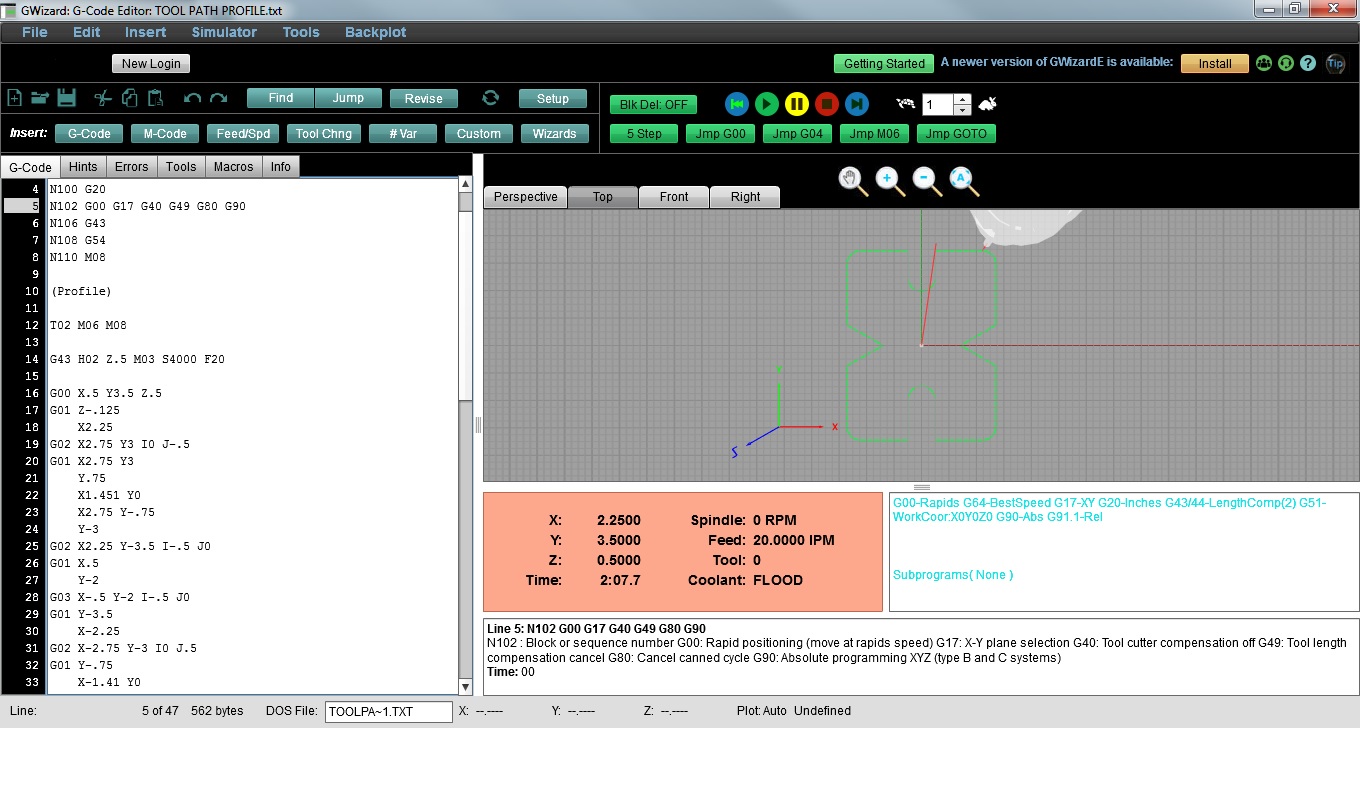Open the Simulator menu
The image size is (1360, 788).
[223, 31]
